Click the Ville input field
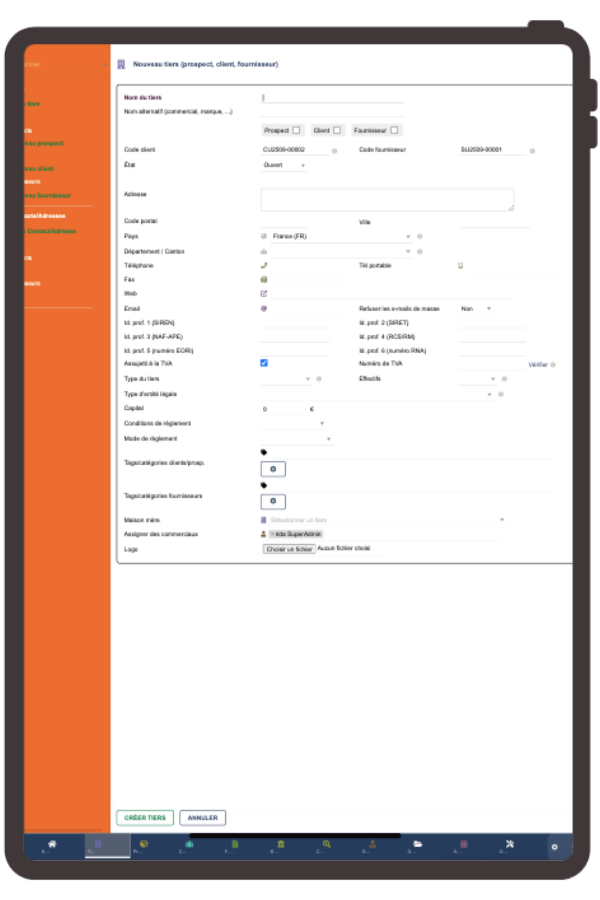The height and width of the screenshot is (900, 600). (x=494, y=222)
